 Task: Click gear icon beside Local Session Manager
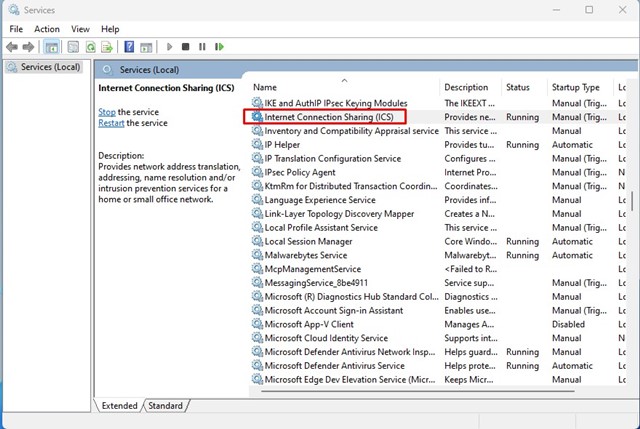point(257,241)
